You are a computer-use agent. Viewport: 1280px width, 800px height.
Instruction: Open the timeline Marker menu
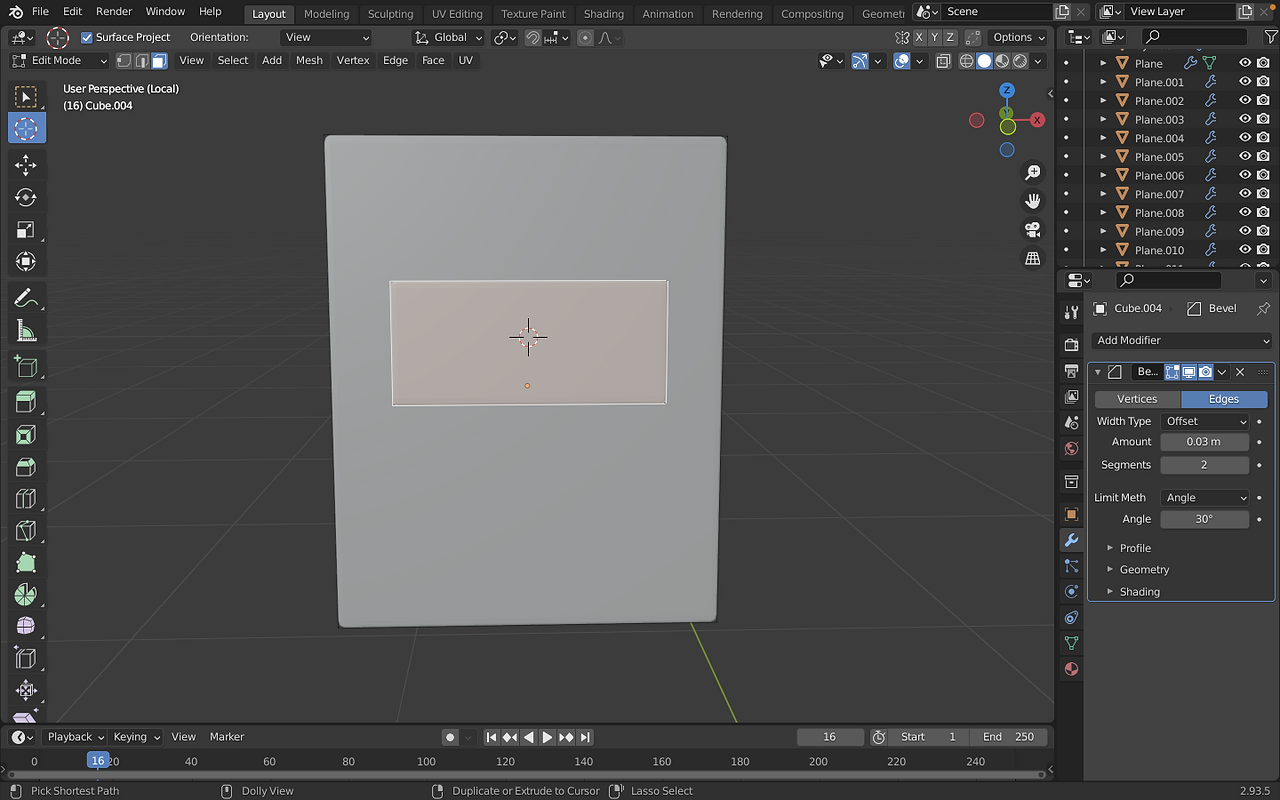pyautogui.click(x=227, y=736)
